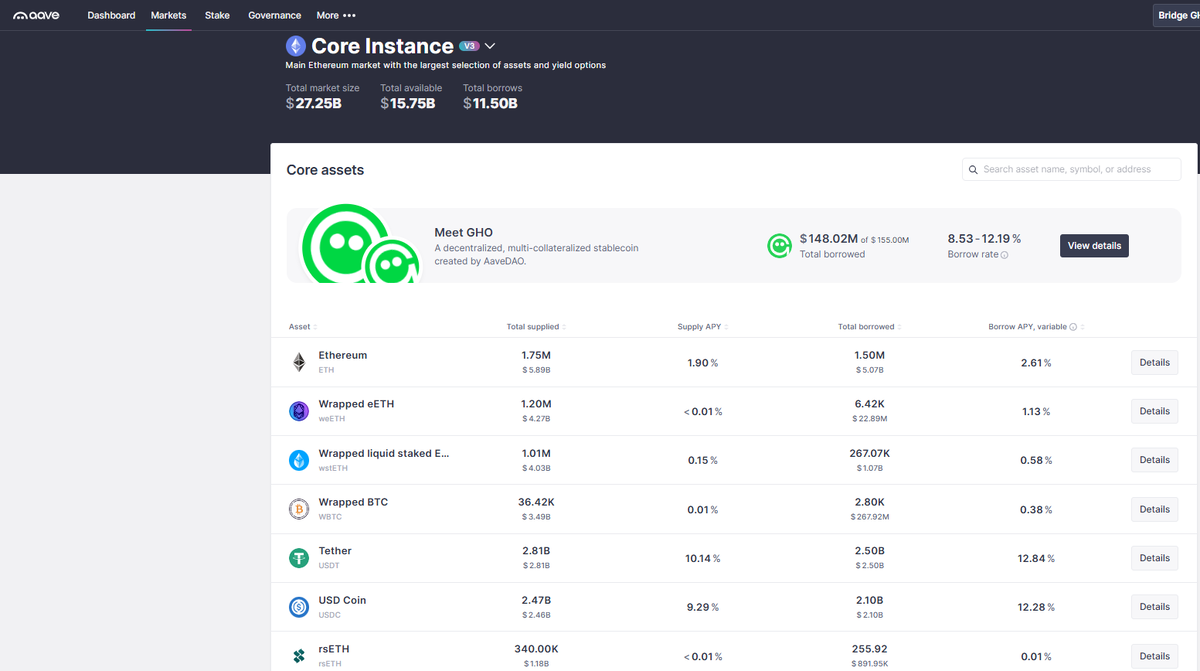Click Ethereum's 1.90% supply APY
The width and height of the screenshot is (1200, 671).
tap(702, 362)
